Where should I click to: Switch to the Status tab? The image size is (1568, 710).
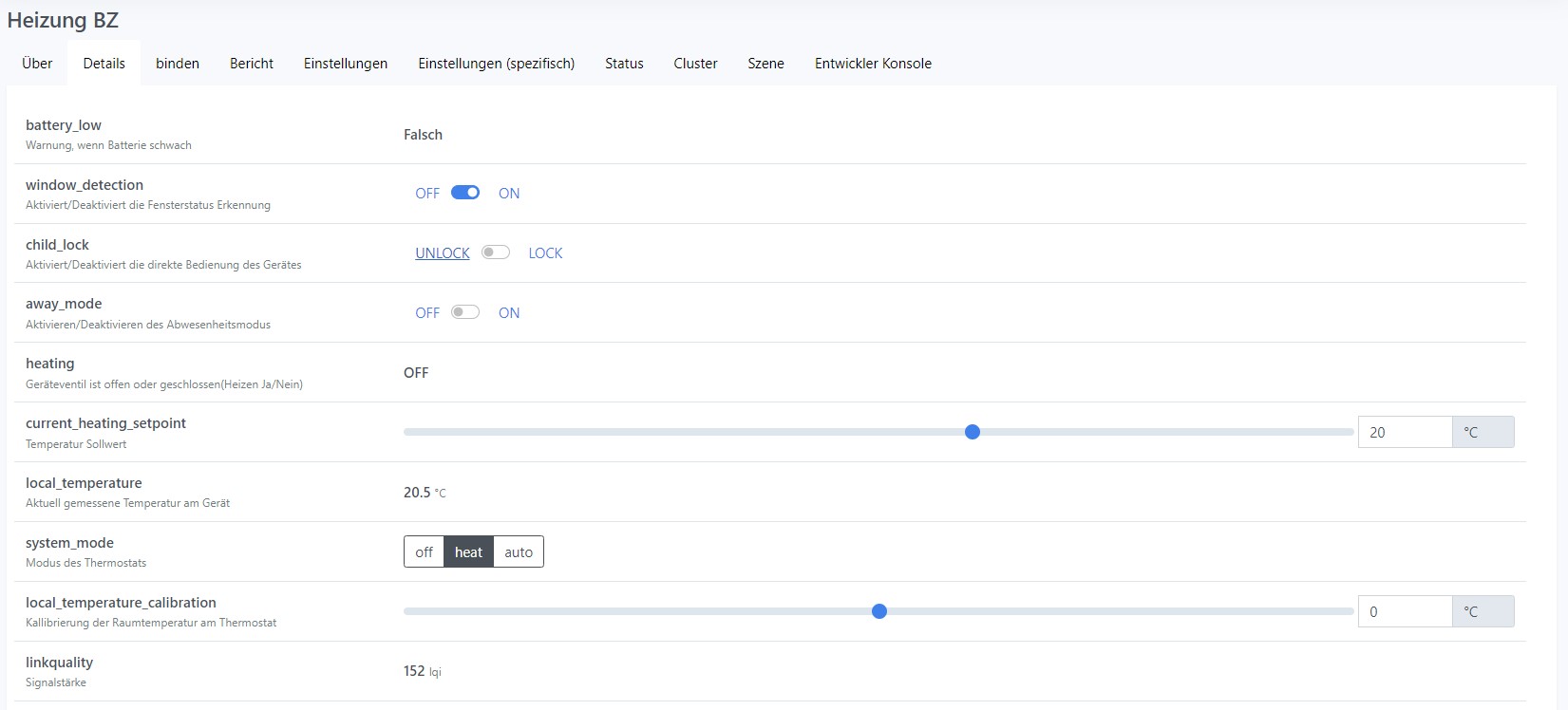[624, 64]
